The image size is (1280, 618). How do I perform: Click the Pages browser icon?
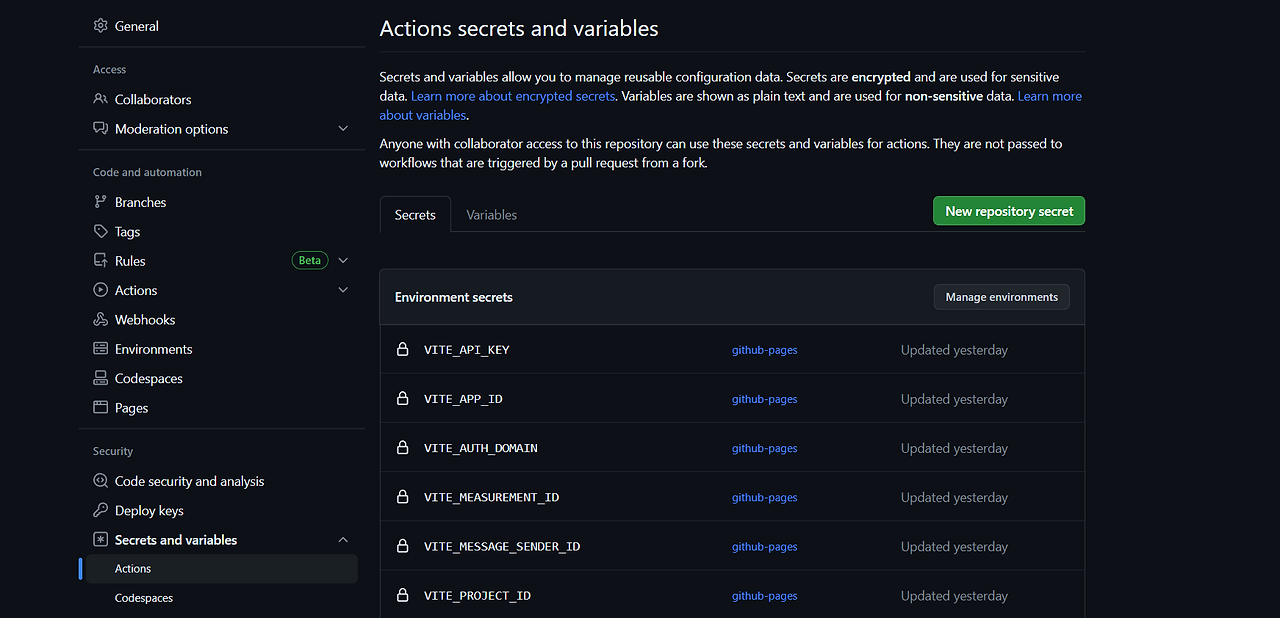(100, 408)
